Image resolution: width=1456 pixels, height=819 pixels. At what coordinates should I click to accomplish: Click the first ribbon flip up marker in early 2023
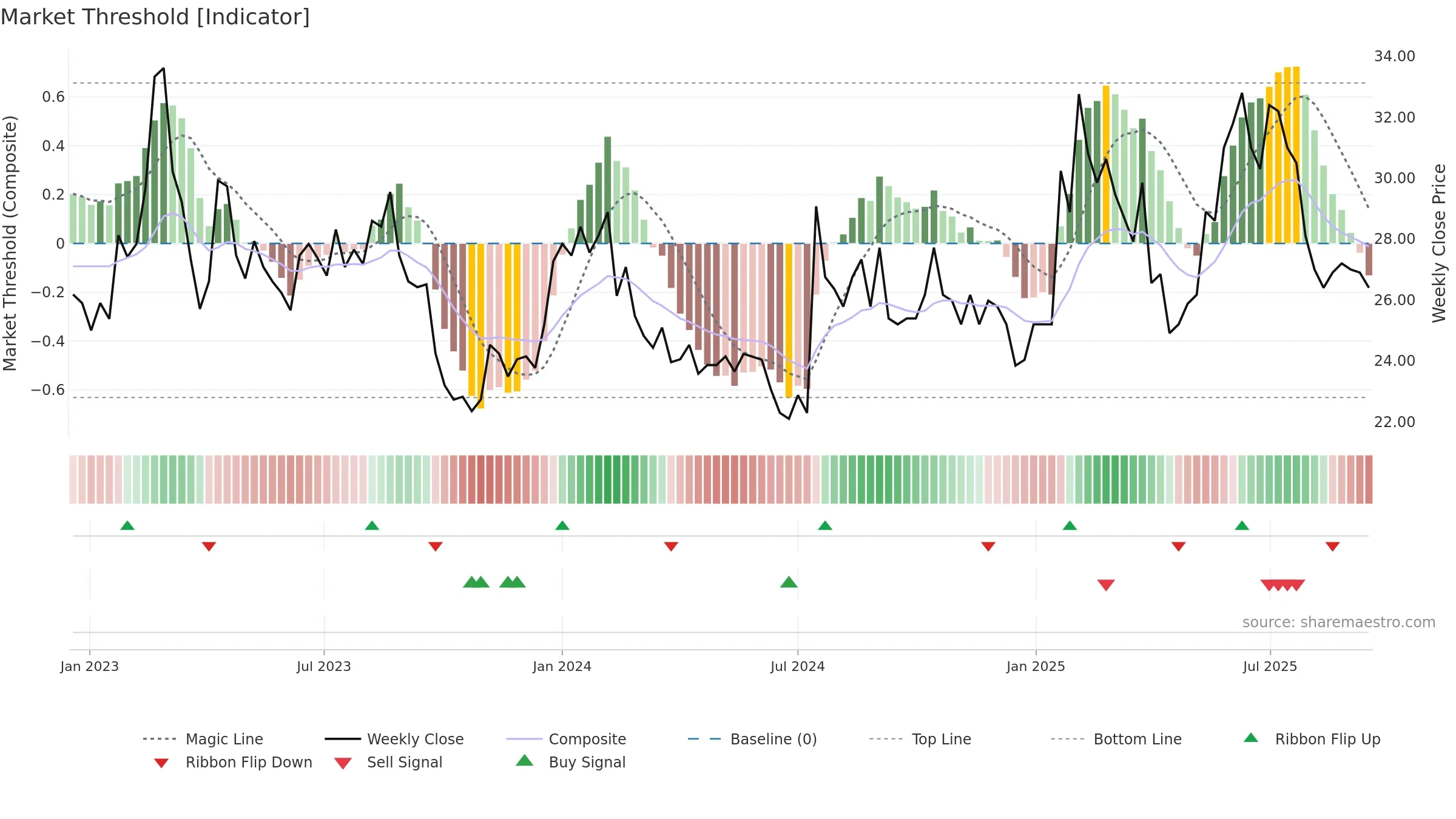[127, 525]
